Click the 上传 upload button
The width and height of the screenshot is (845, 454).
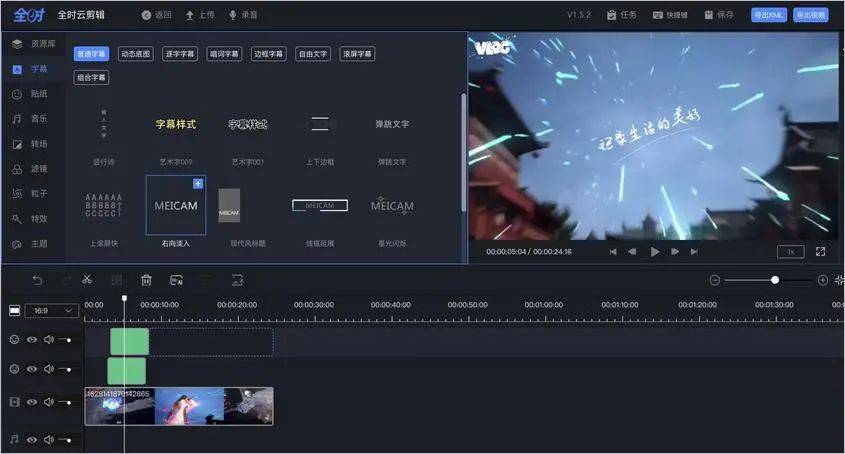tap(199, 15)
